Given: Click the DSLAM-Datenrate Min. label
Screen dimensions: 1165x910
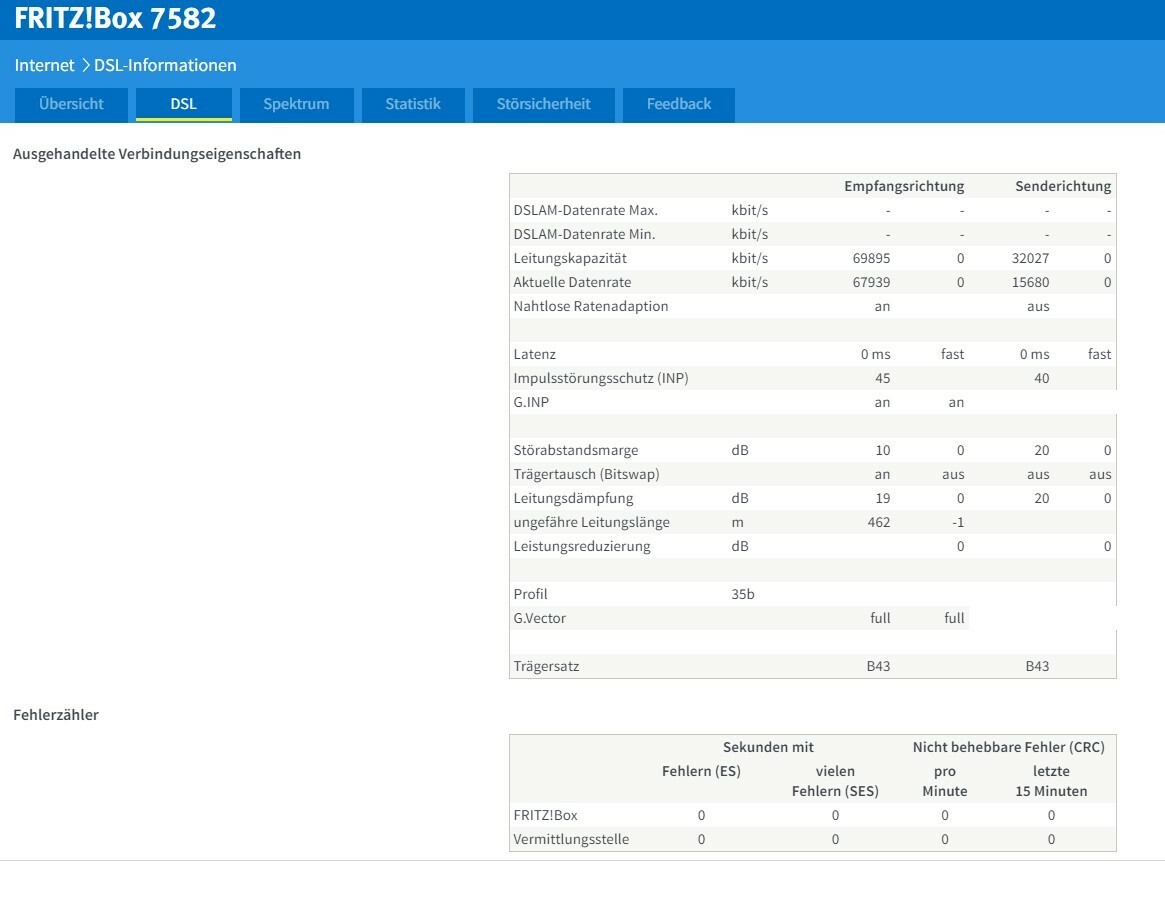Looking at the screenshot, I should pyautogui.click(x=584, y=234).
